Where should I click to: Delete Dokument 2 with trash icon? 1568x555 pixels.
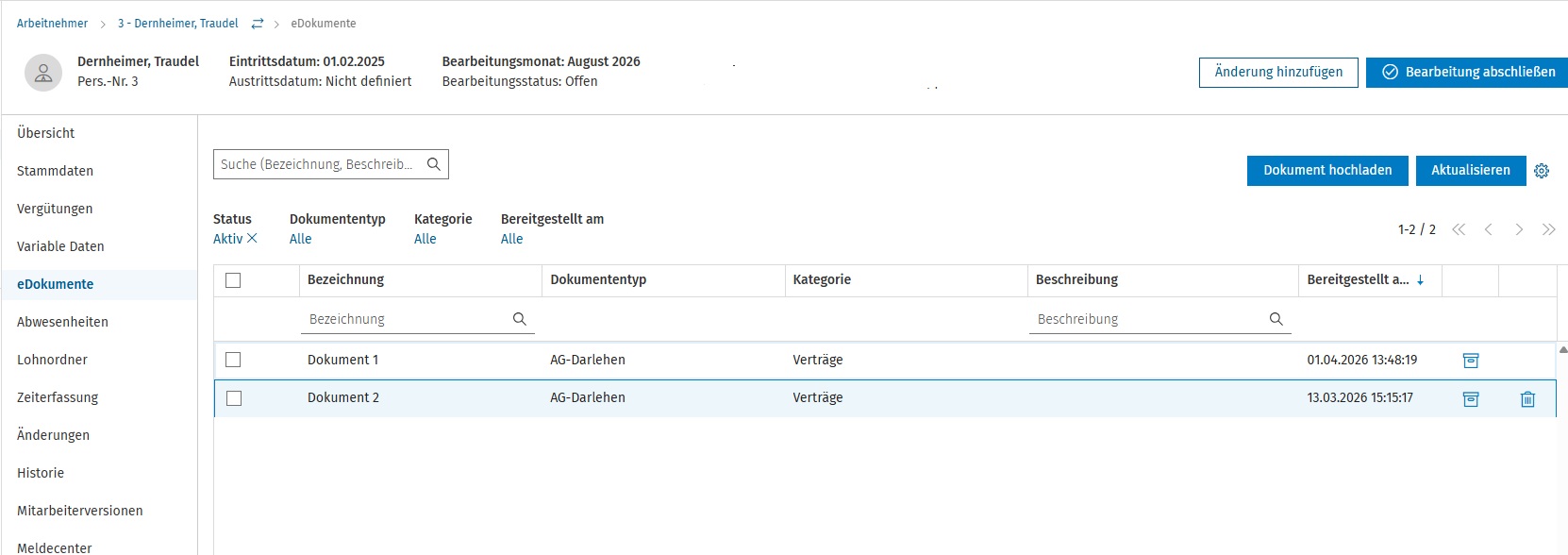click(x=1527, y=399)
